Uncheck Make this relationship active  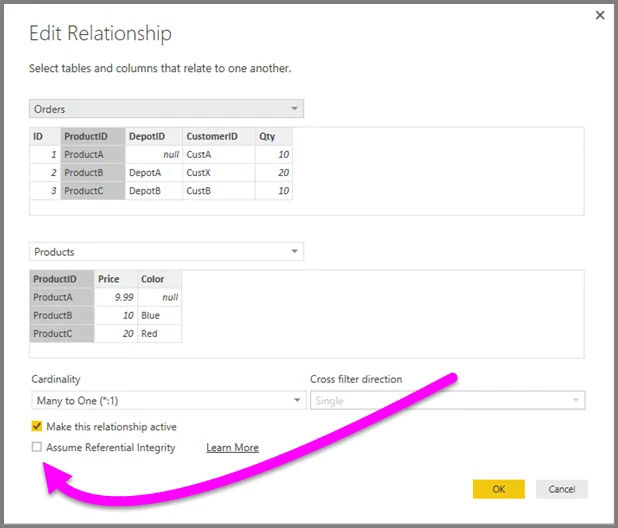tap(37, 426)
